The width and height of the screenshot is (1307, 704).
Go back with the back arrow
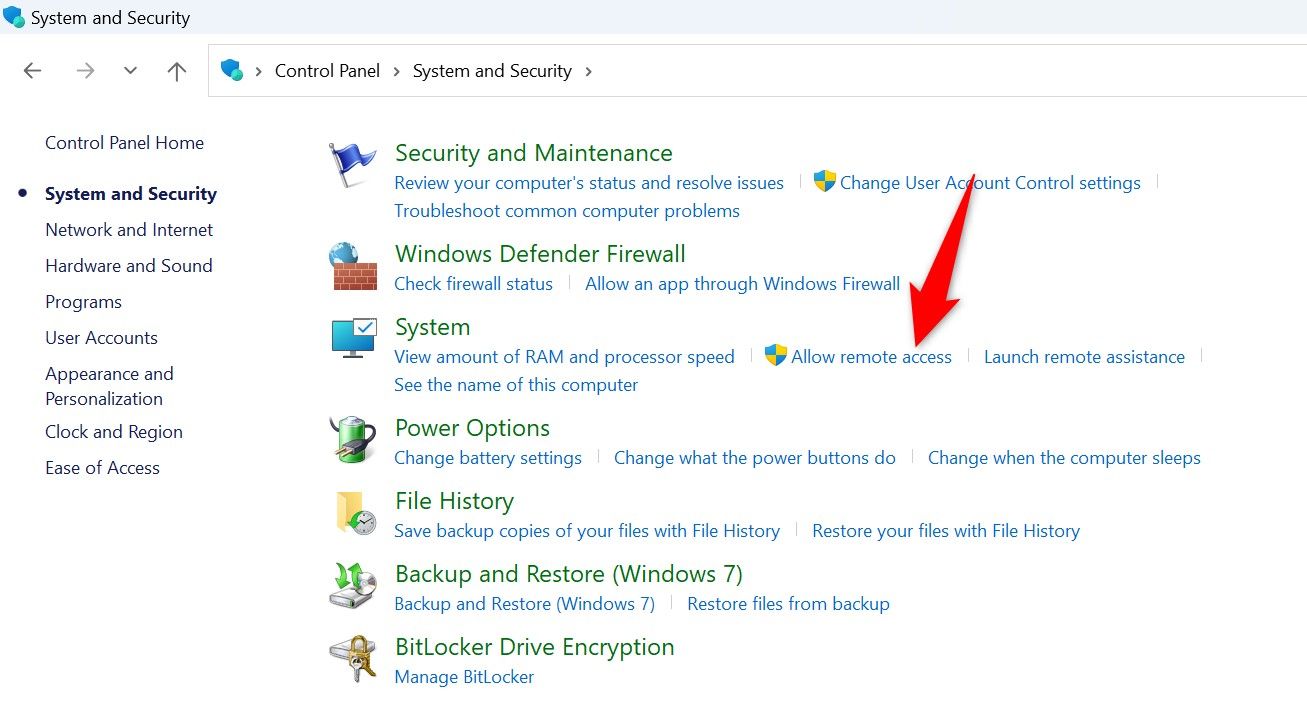[x=33, y=71]
